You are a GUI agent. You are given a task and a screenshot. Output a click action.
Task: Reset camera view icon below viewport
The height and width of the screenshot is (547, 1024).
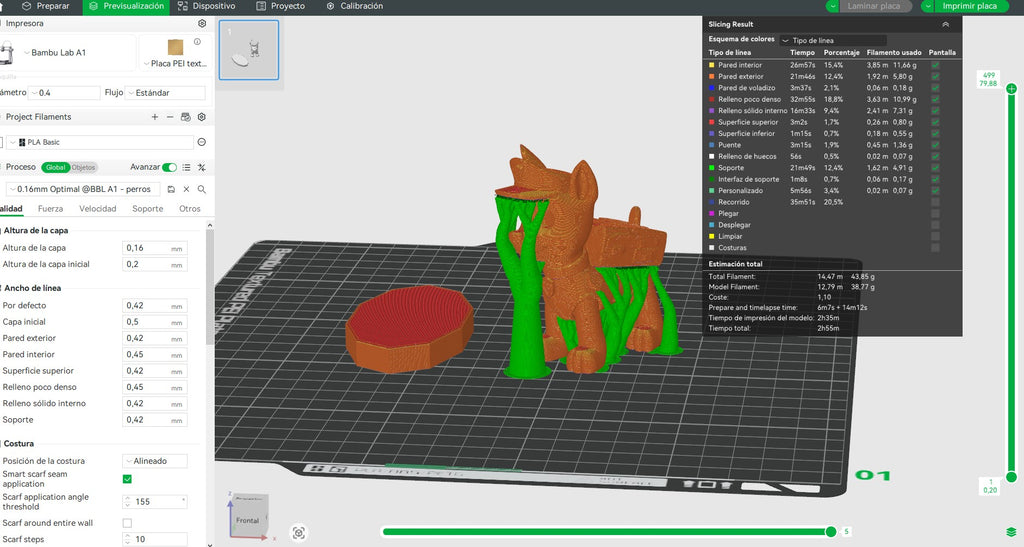point(298,533)
